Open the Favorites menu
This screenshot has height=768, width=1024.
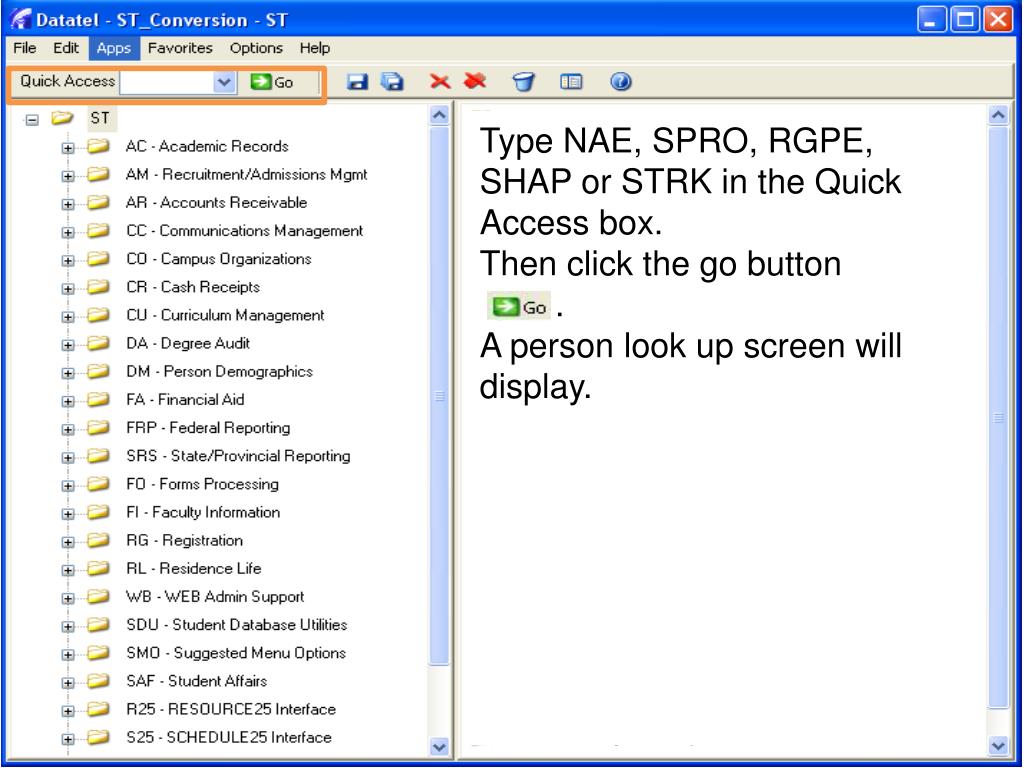pyautogui.click(x=180, y=48)
